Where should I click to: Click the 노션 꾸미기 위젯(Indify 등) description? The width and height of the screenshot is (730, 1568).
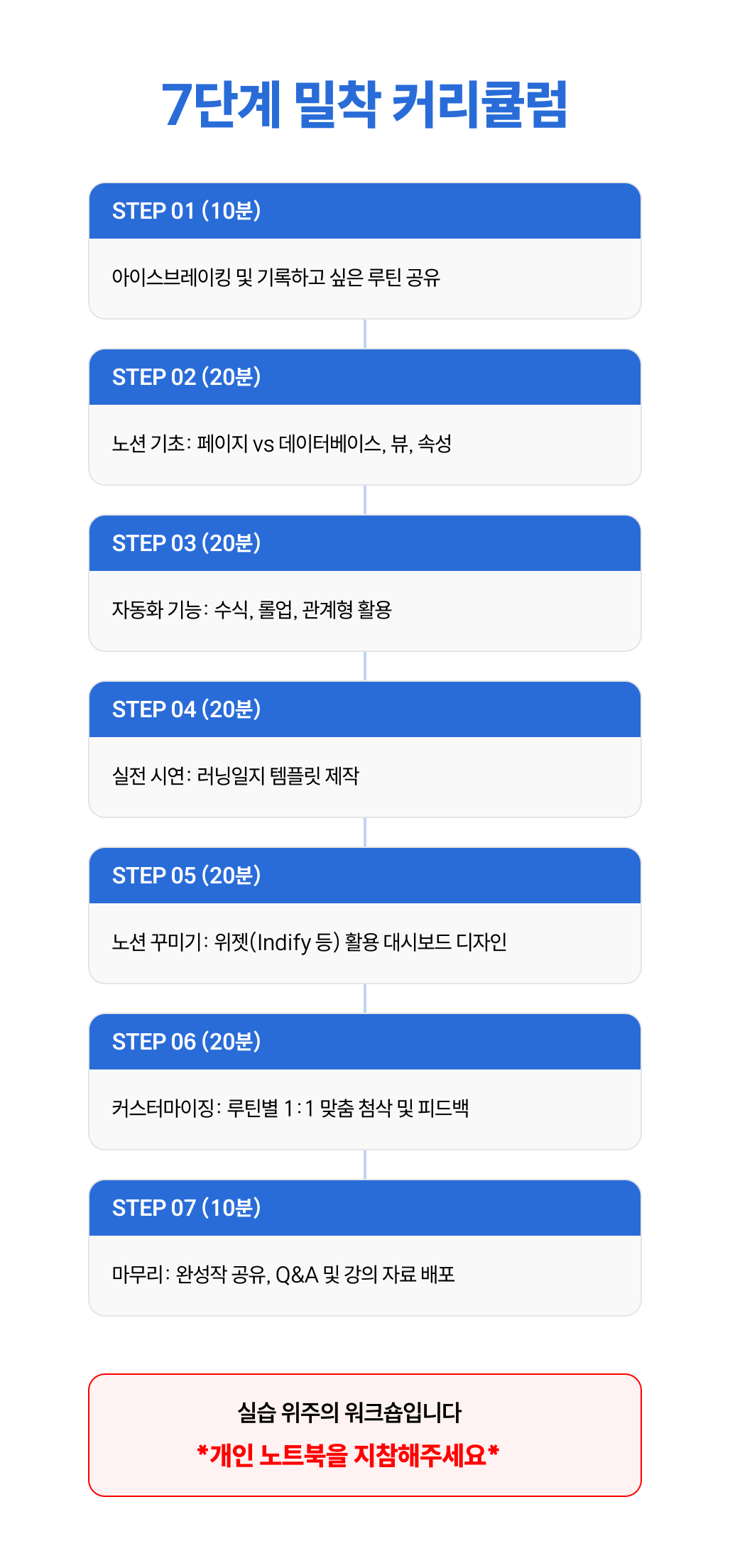(x=309, y=942)
